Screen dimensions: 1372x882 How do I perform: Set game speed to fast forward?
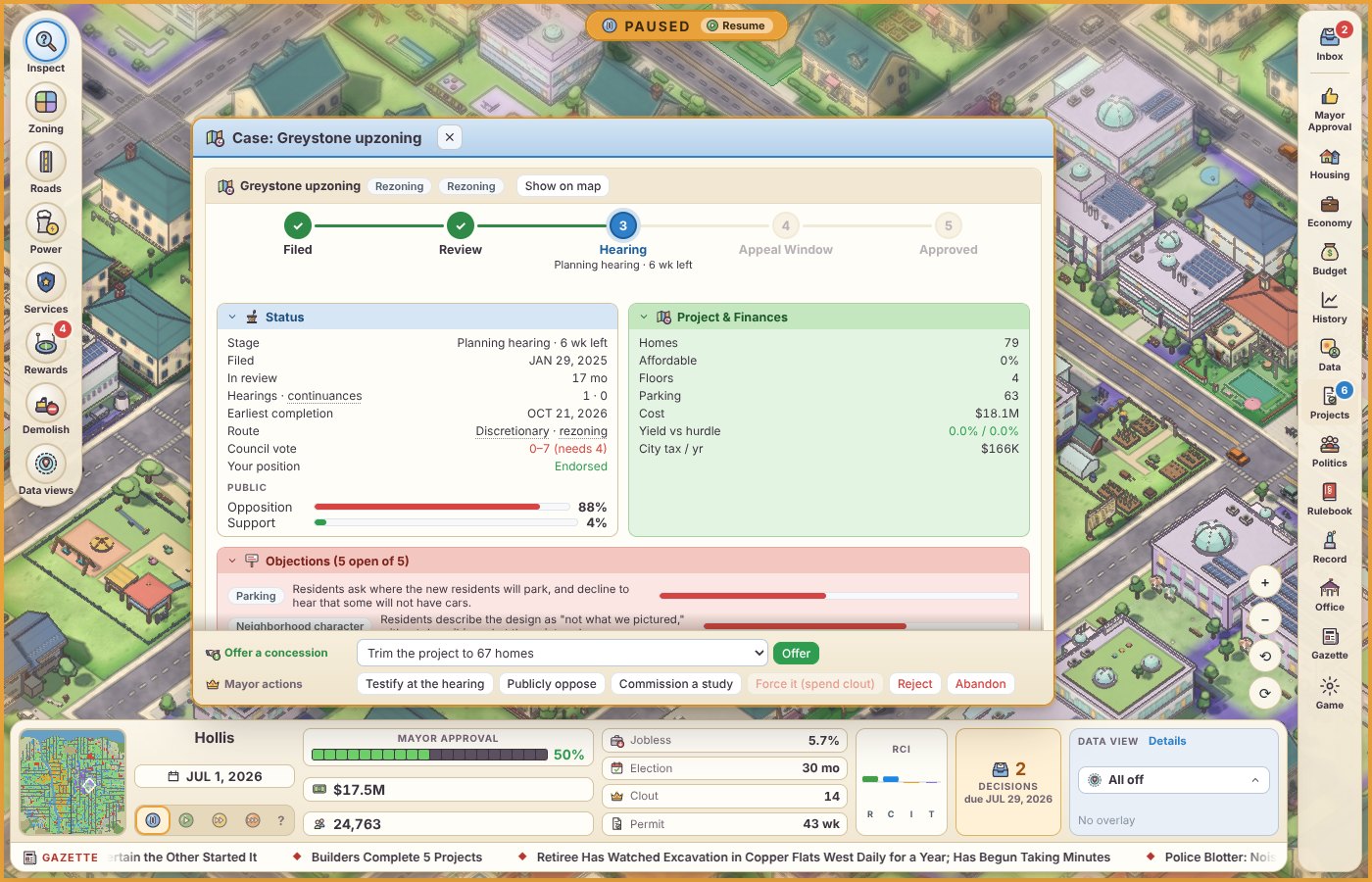[220, 820]
